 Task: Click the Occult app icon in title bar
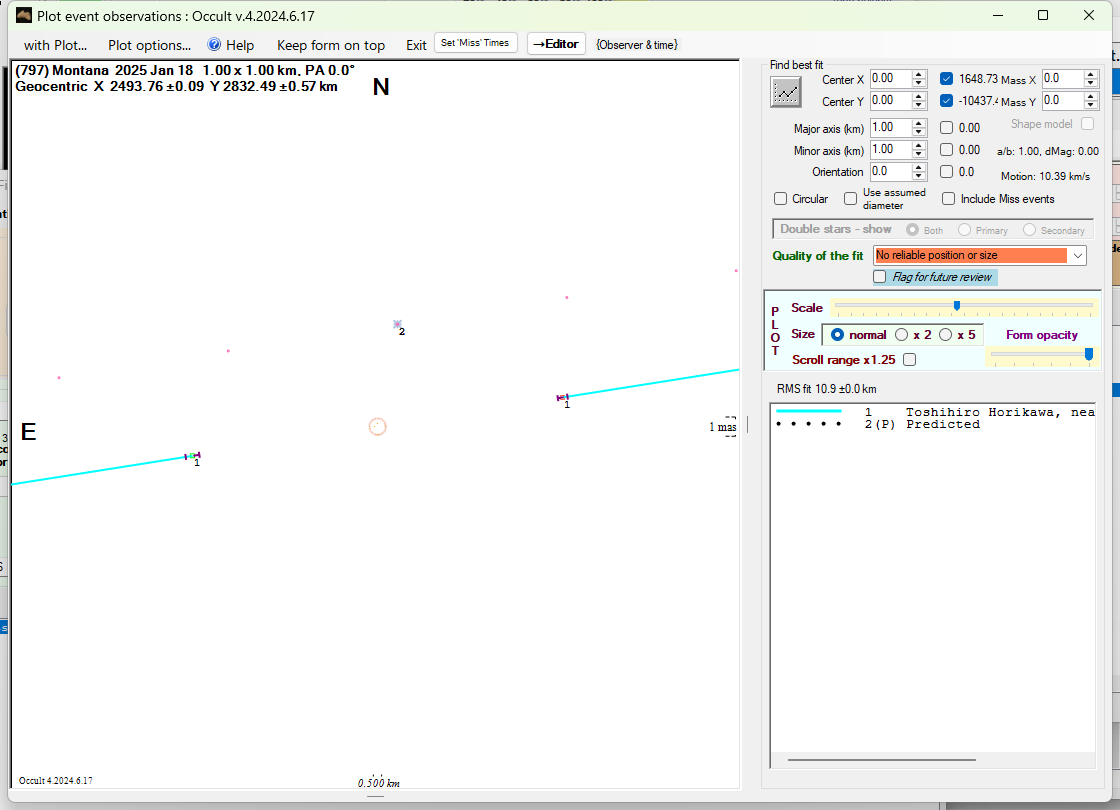click(23, 15)
